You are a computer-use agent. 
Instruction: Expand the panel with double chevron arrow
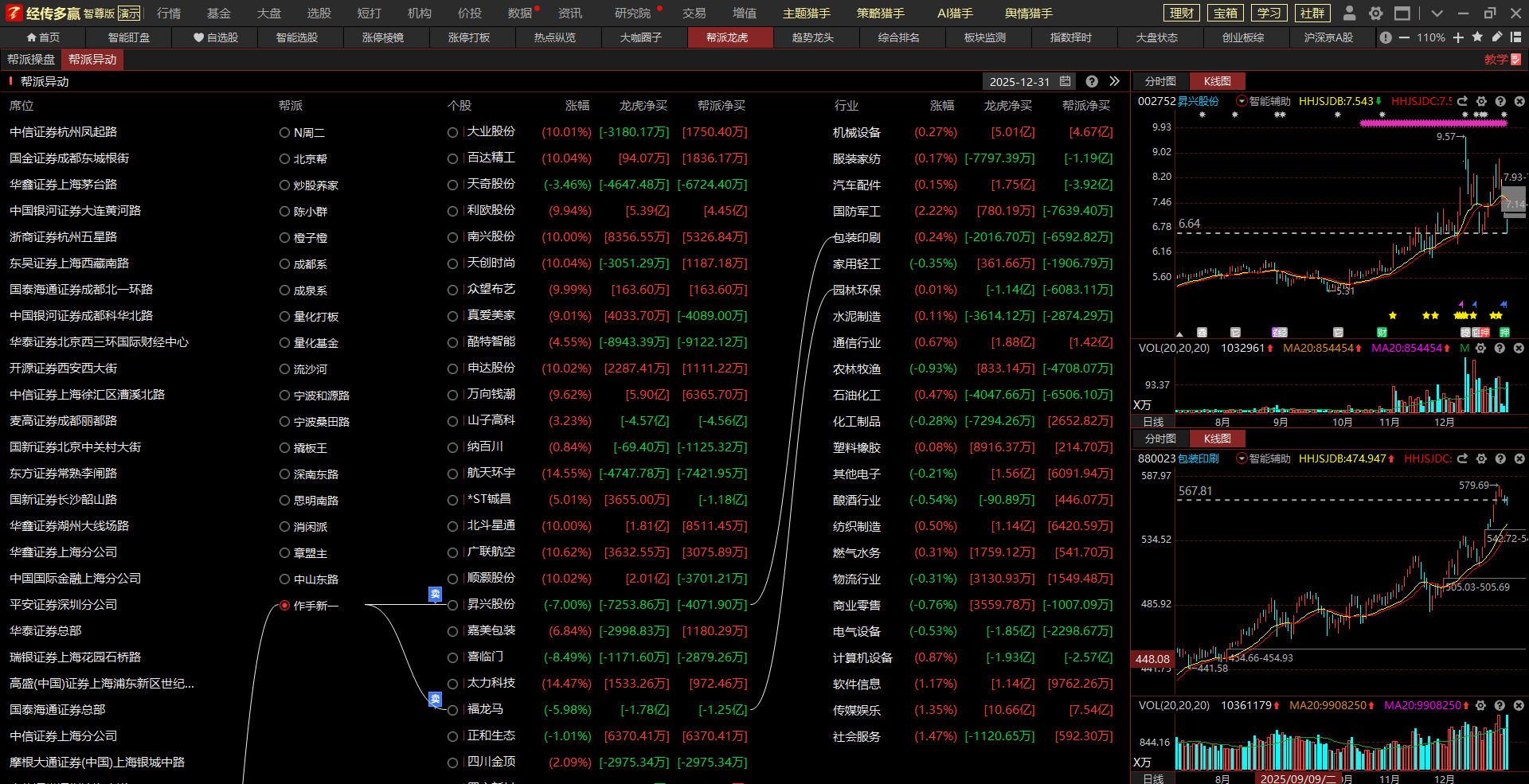pyautogui.click(x=1114, y=81)
